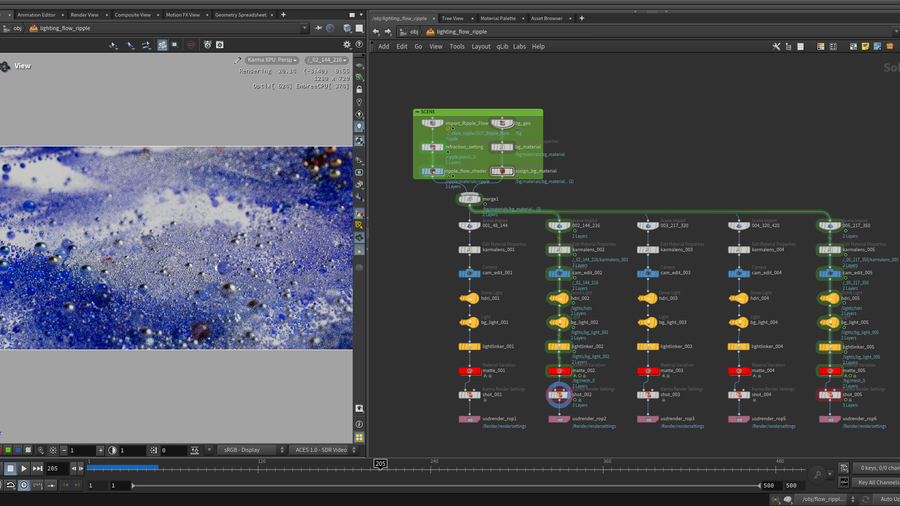
Task: Click the hdri_002 light node icon
Action: 558,298
